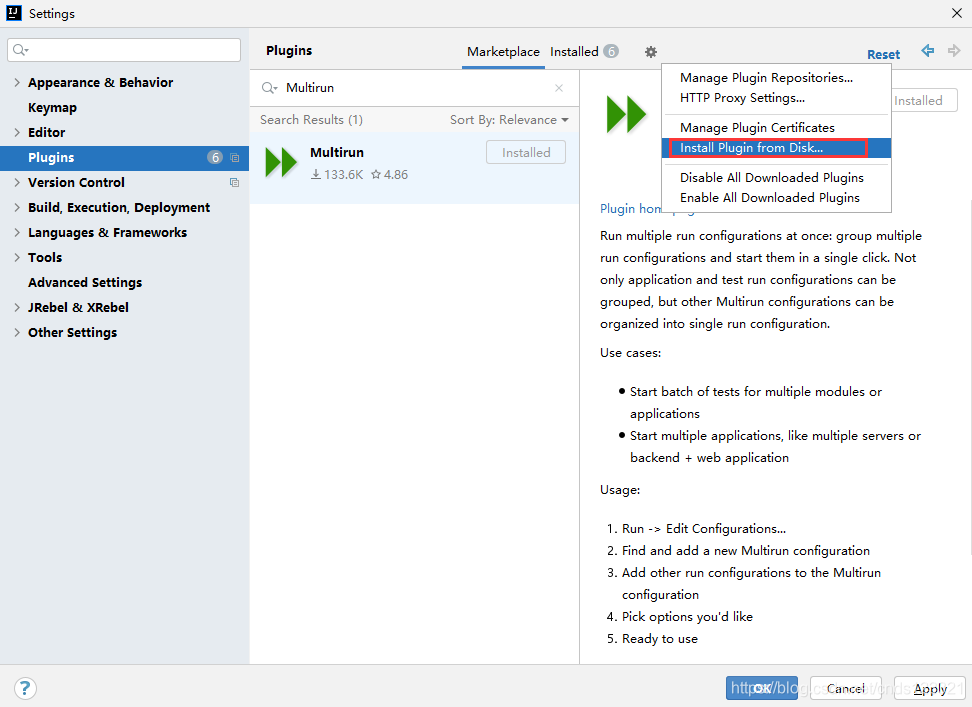Click the OK button

point(762,688)
